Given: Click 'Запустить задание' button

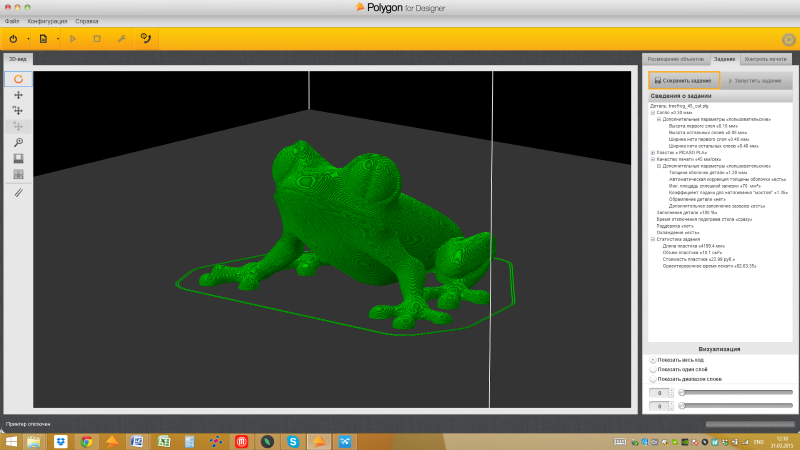Looking at the screenshot, I should tap(756, 81).
